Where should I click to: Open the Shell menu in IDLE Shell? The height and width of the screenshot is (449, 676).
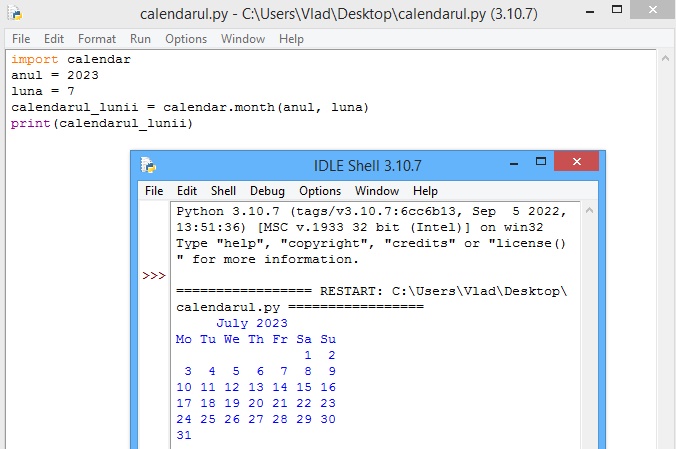(x=223, y=191)
